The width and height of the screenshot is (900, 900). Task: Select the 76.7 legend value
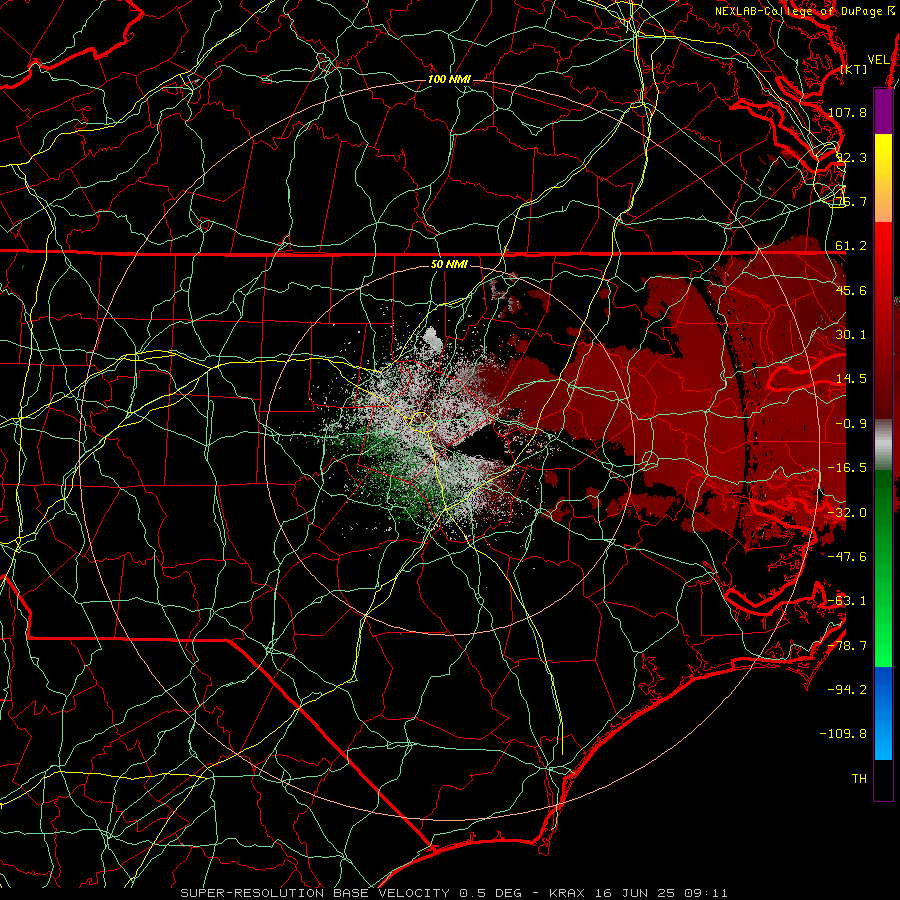point(851,201)
